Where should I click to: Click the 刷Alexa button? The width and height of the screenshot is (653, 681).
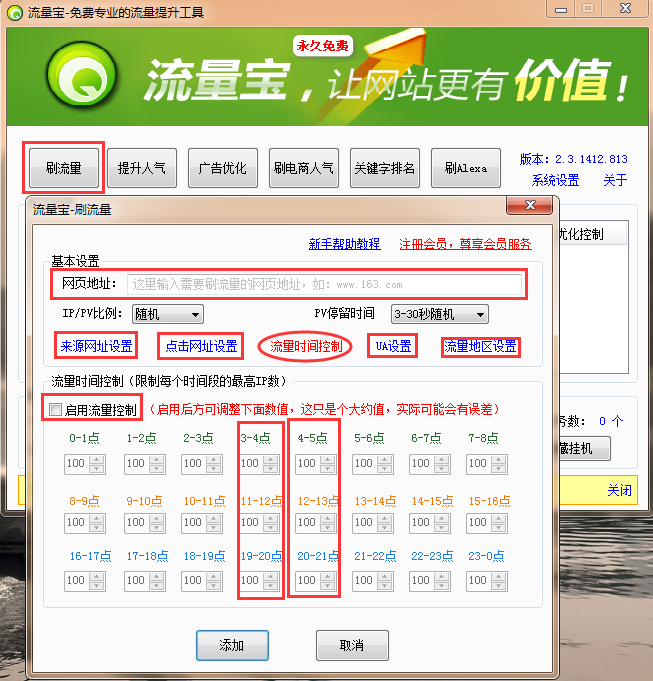point(465,168)
